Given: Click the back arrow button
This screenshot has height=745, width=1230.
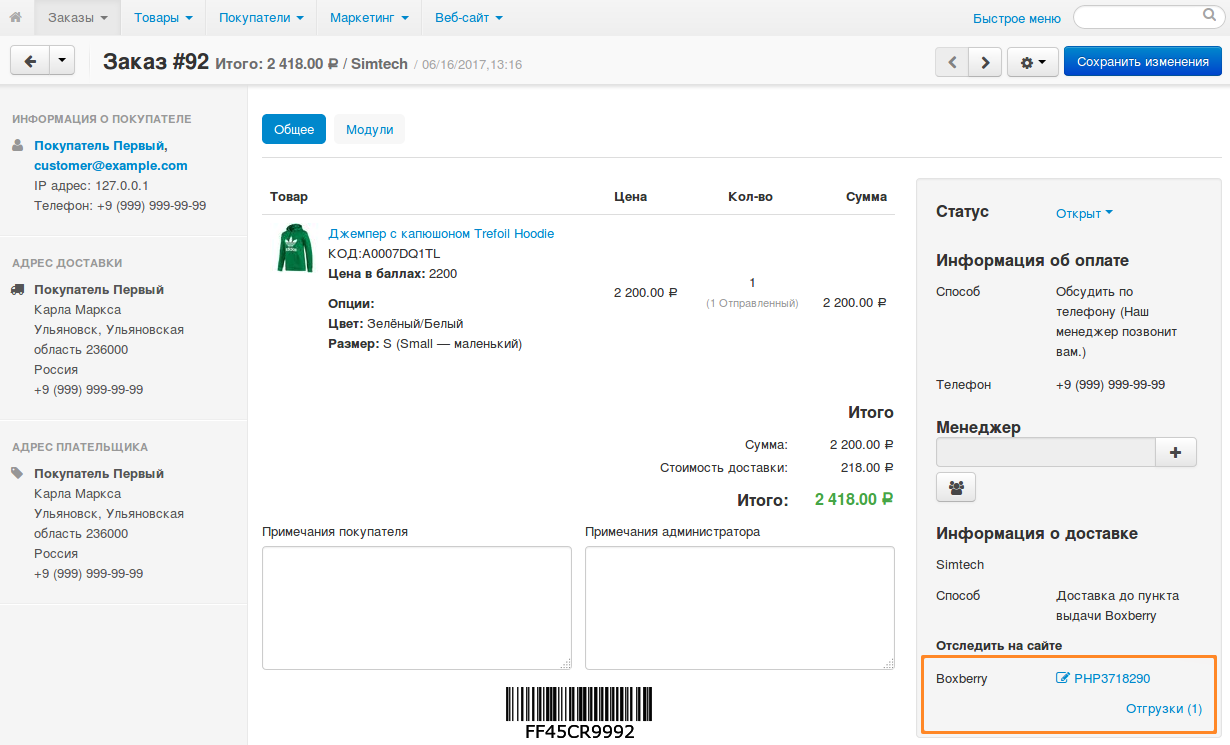Looking at the screenshot, I should tap(29, 62).
